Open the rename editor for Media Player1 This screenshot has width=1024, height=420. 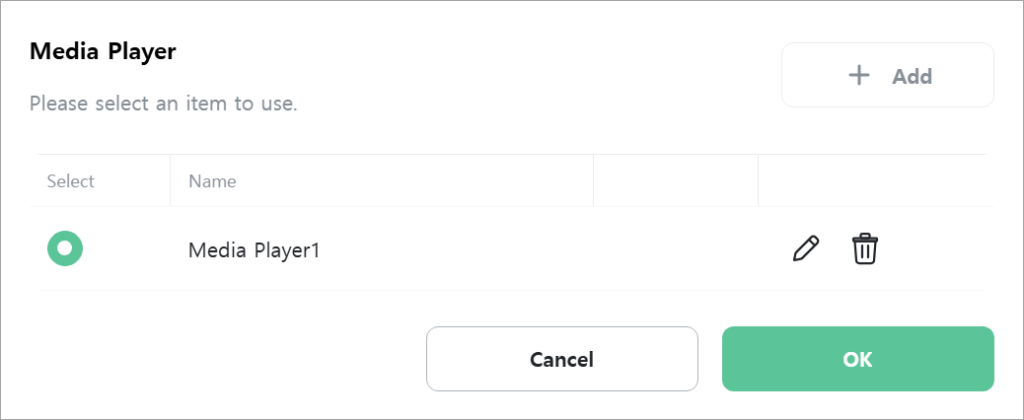click(806, 249)
